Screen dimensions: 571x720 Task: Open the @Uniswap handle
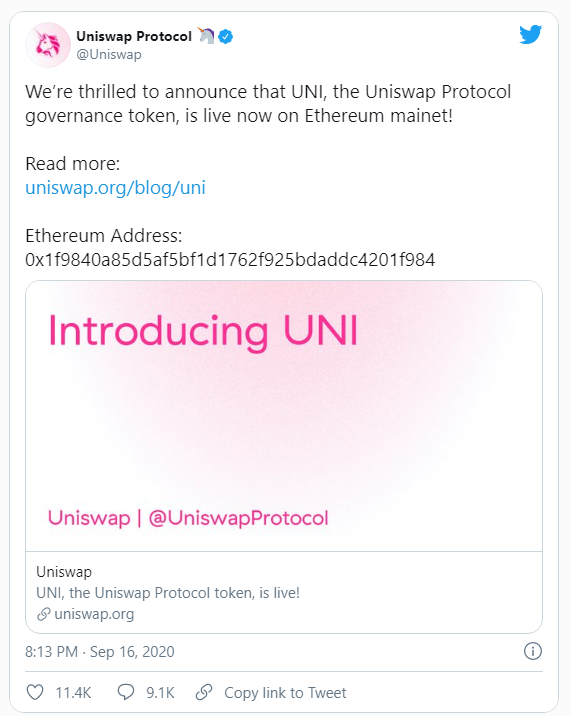pos(109,55)
